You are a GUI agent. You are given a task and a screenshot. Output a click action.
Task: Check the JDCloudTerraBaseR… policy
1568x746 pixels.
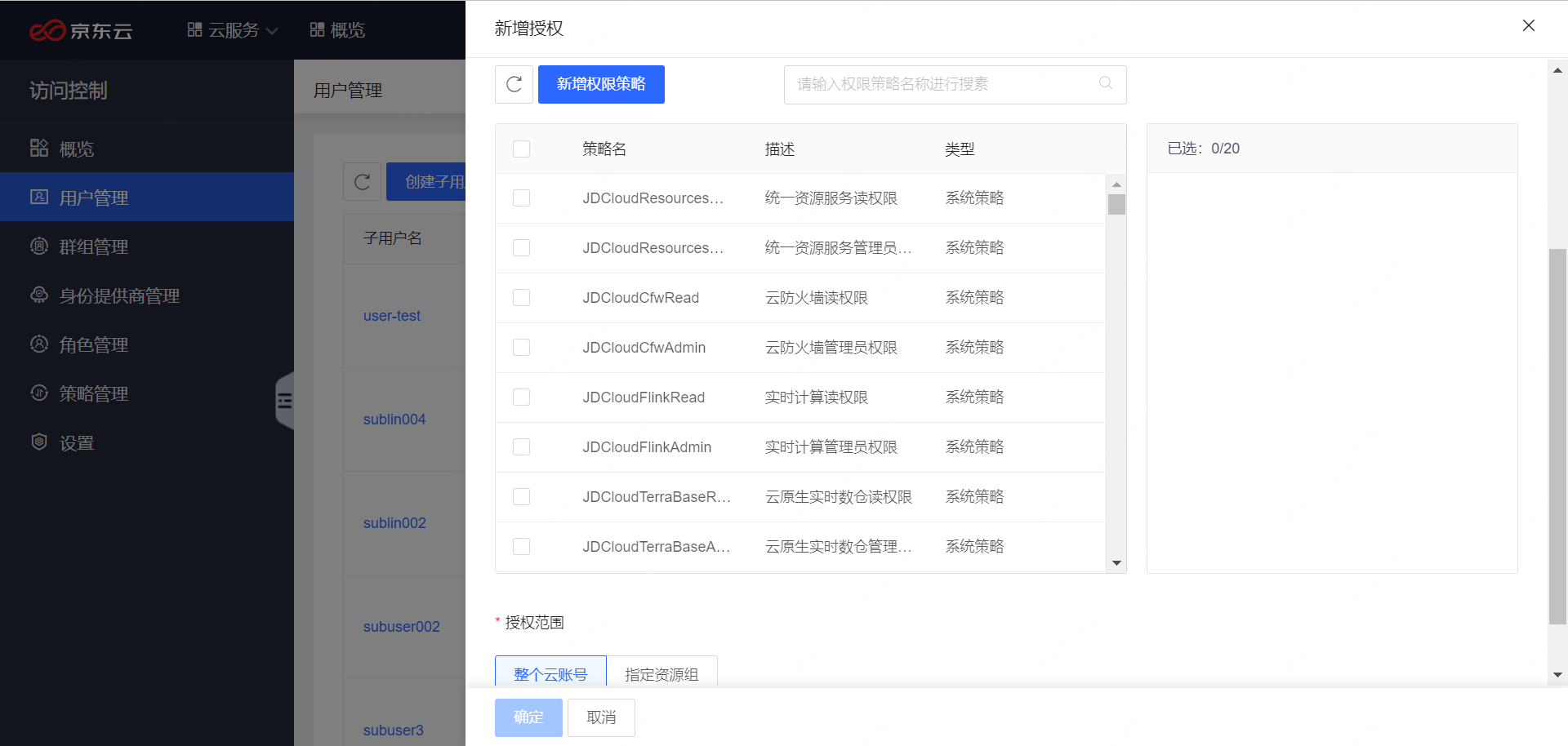(x=521, y=497)
